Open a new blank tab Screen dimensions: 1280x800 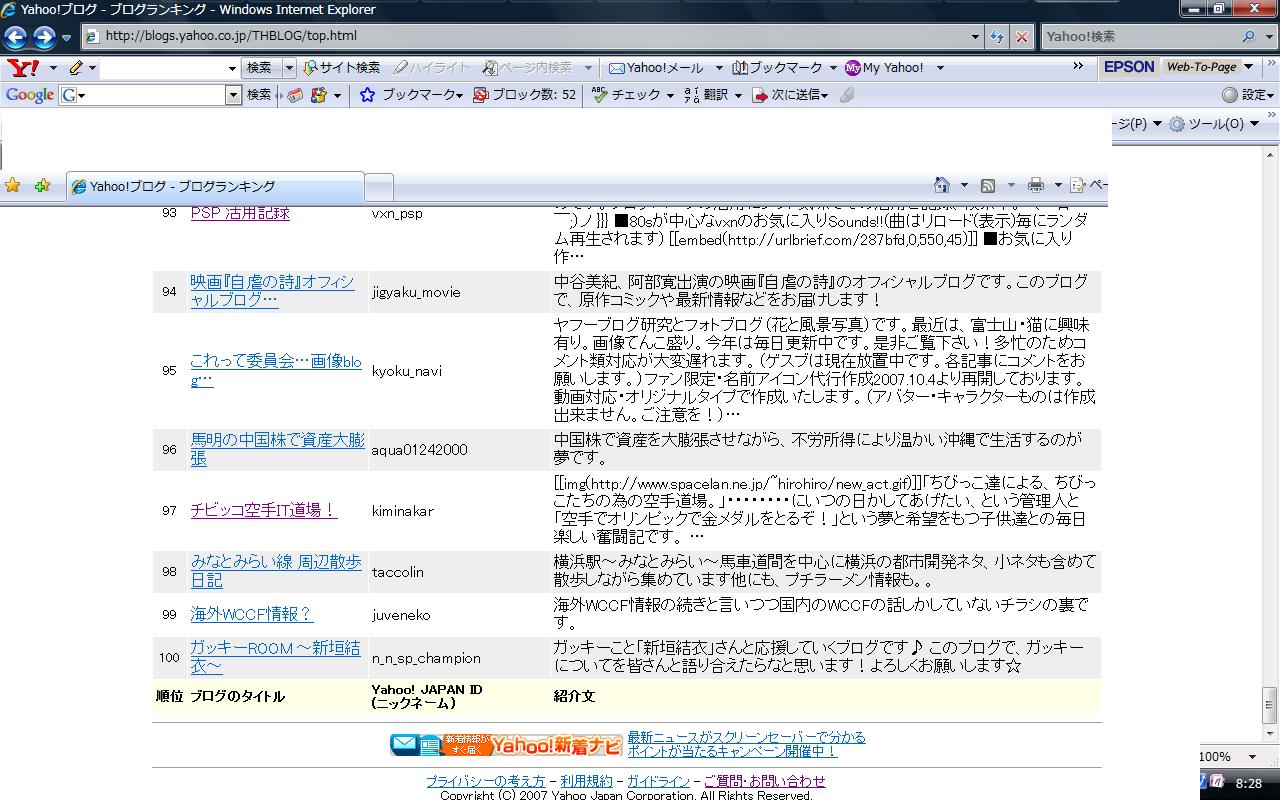click(378, 186)
